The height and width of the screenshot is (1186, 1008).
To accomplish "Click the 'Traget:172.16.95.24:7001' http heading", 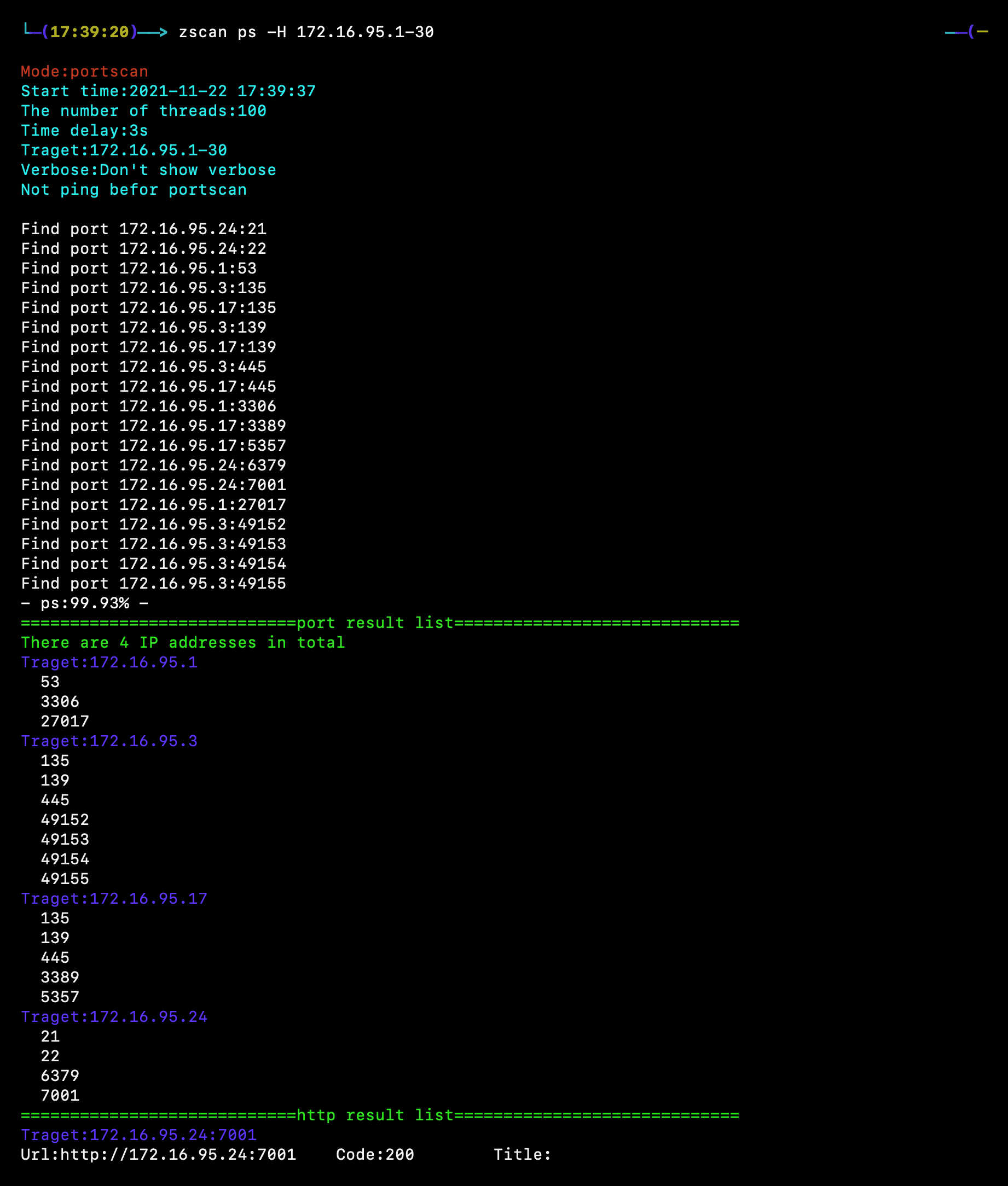I will pyautogui.click(x=139, y=1136).
